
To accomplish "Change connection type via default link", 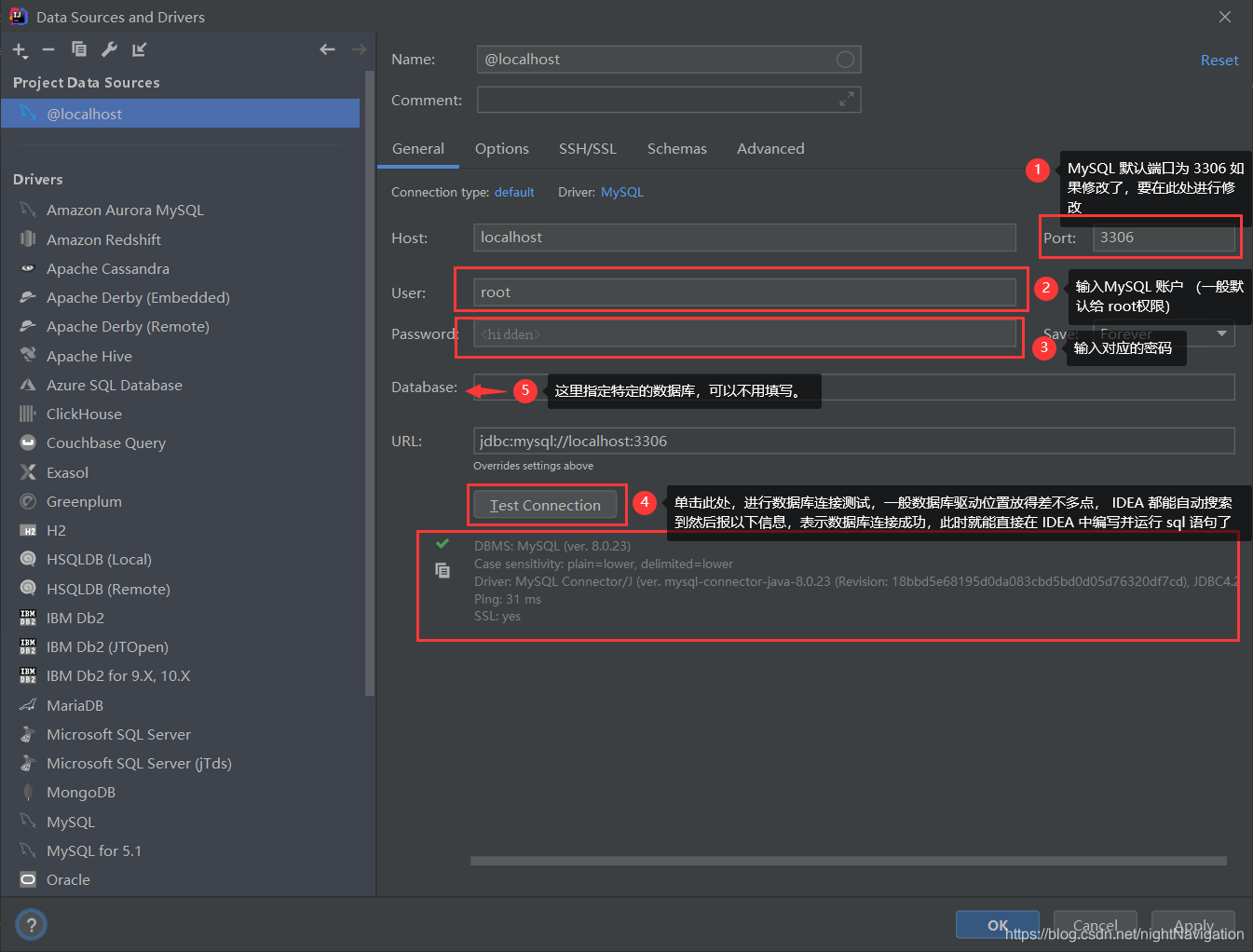I will point(514,192).
